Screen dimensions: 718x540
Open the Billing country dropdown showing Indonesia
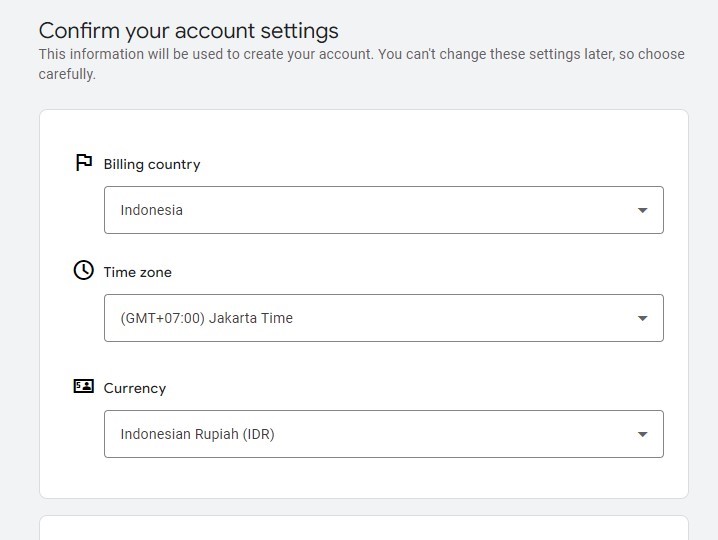tap(384, 210)
